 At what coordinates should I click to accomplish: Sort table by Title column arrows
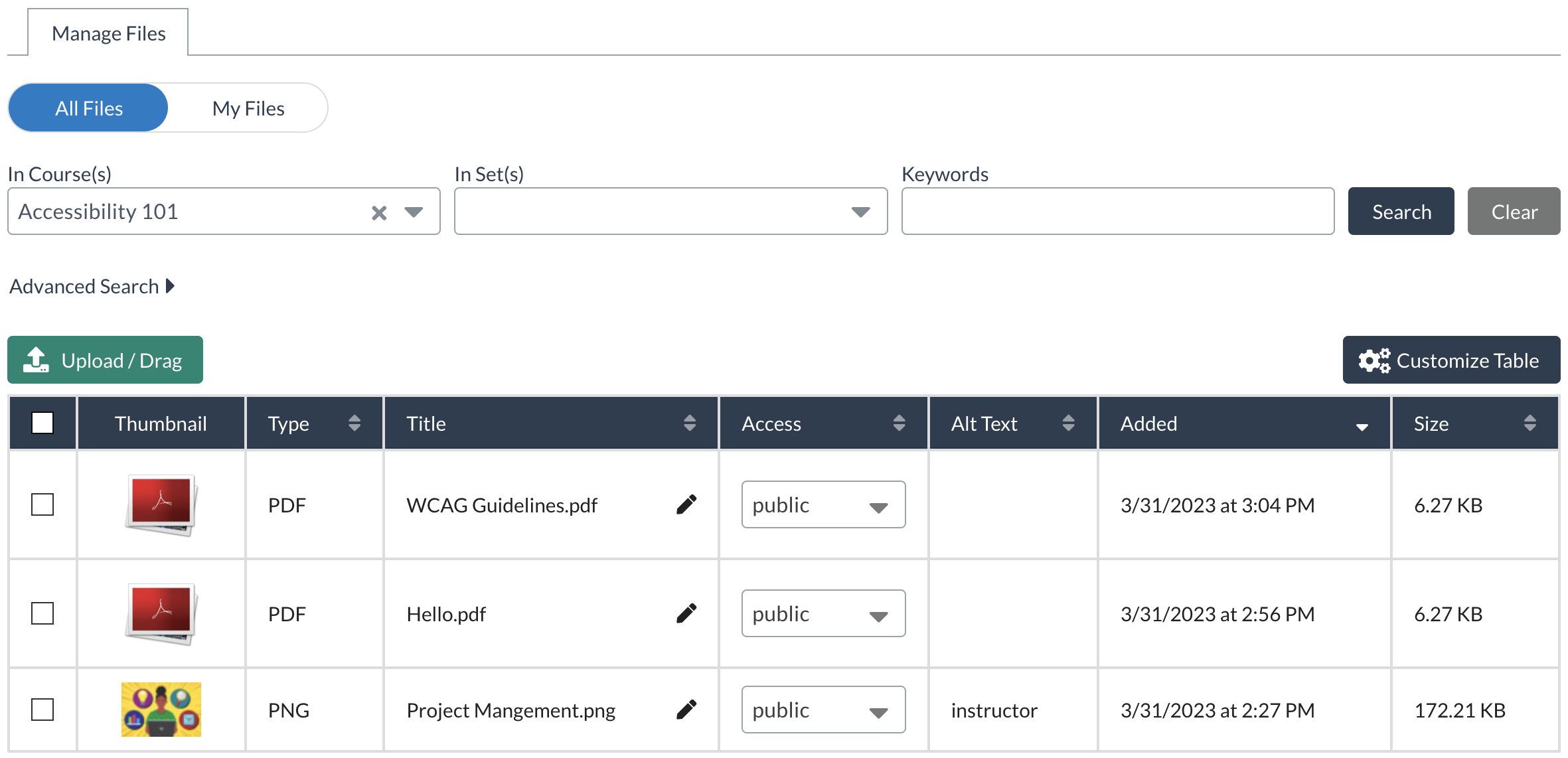tap(689, 423)
